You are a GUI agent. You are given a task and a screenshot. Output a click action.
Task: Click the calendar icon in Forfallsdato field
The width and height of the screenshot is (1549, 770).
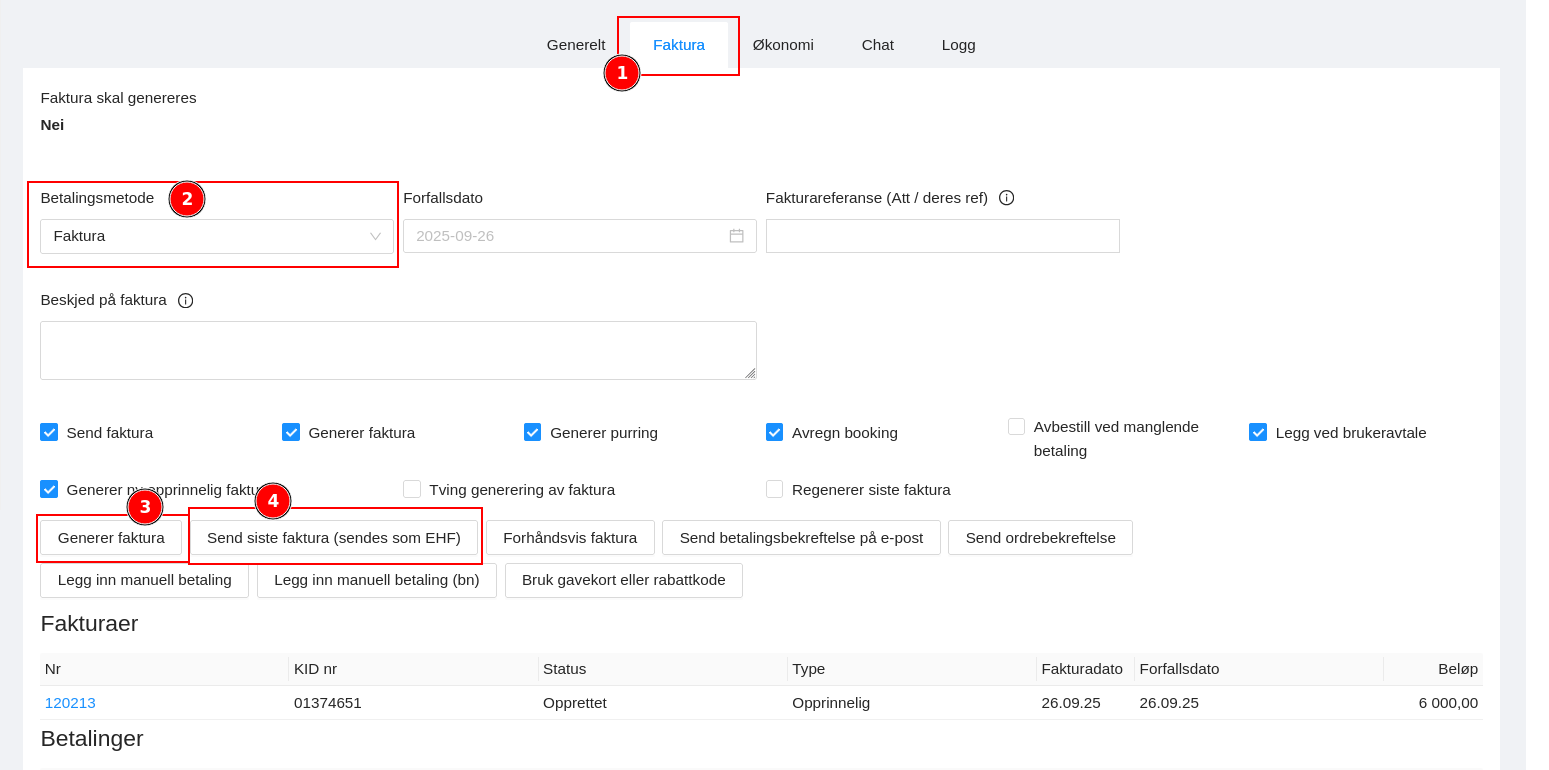pos(736,236)
